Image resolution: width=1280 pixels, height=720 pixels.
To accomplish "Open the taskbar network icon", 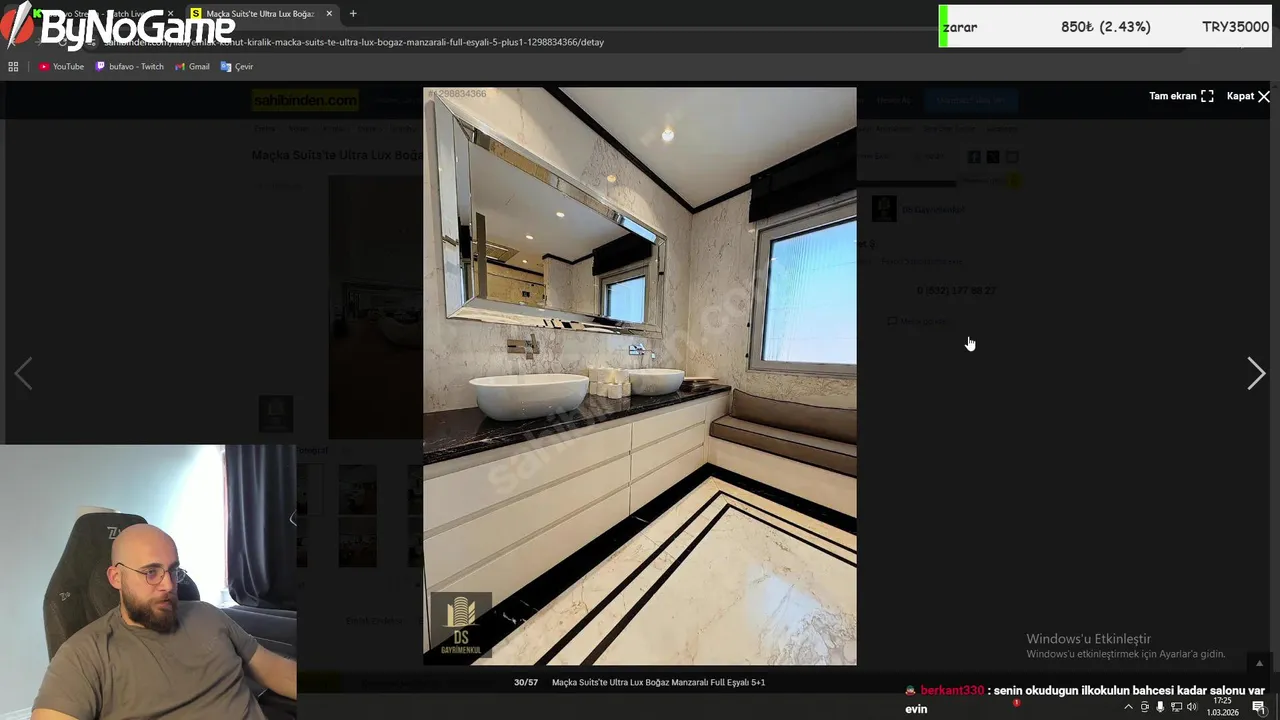I will pos(1176,707).
